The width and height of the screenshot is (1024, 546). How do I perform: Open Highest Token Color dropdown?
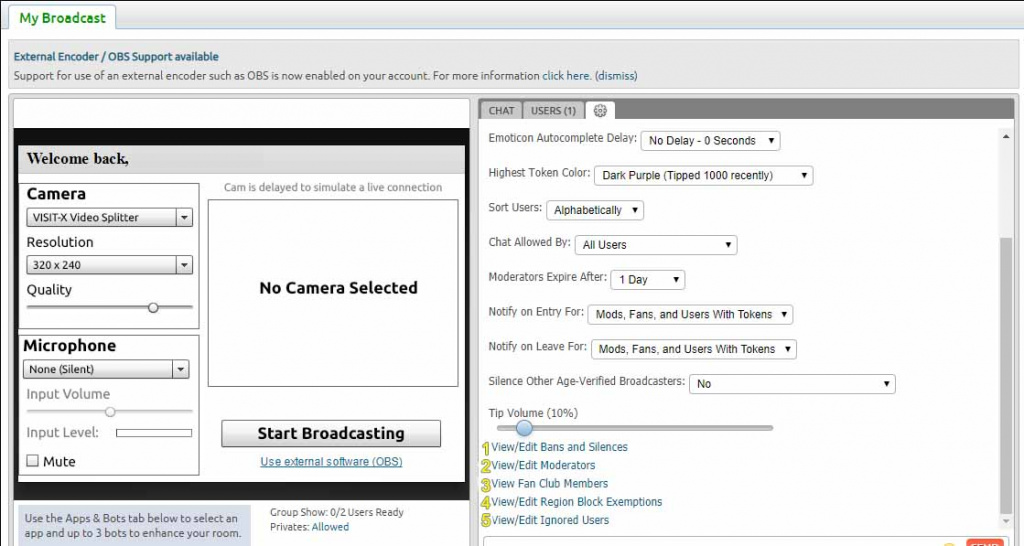(703, 175)
